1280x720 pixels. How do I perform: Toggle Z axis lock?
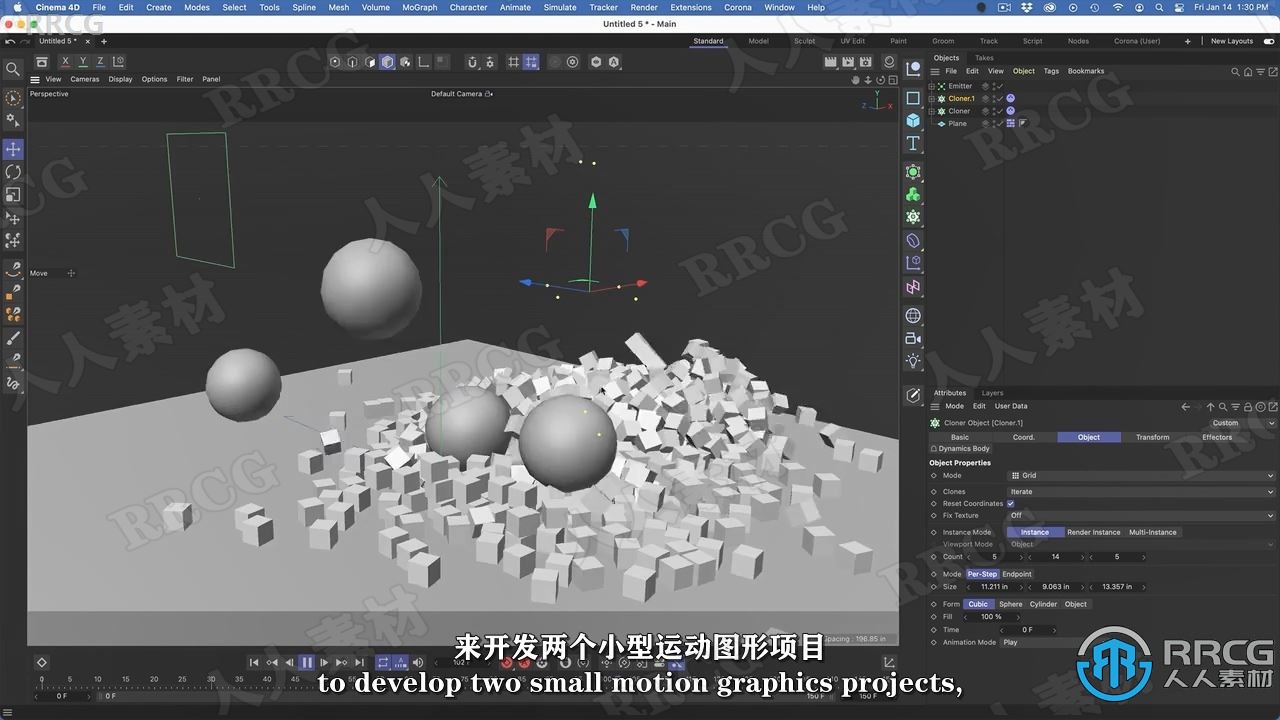tap(100, 62)
